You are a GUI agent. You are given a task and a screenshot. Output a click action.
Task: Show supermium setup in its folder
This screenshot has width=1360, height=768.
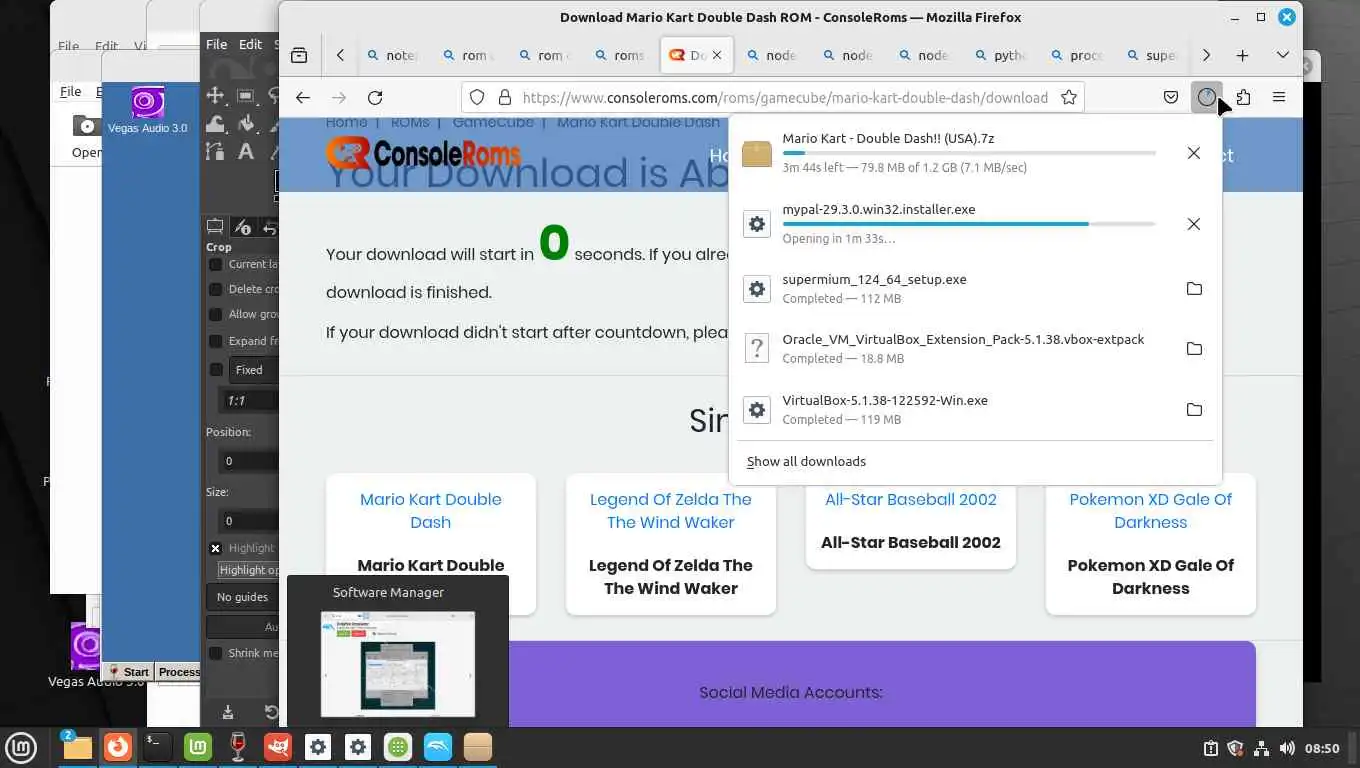pos(1193,288)
